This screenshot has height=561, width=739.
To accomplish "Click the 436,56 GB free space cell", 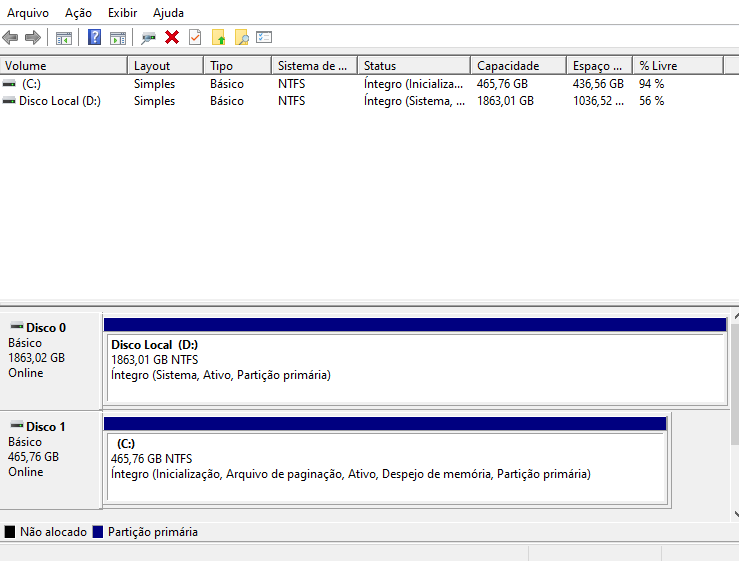I will click(598, 84).
